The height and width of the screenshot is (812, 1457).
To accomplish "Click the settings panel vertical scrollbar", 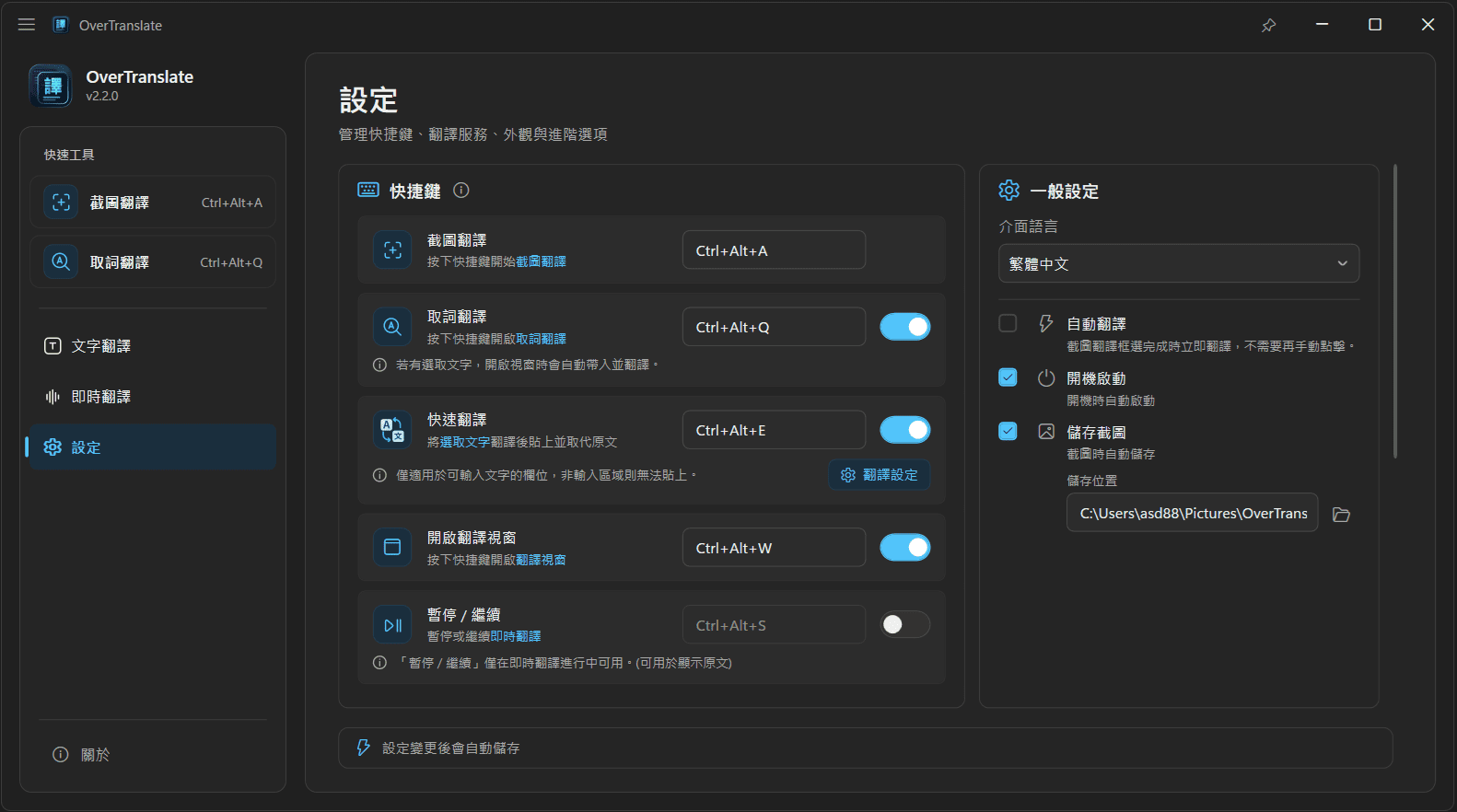I will 1395,311.
